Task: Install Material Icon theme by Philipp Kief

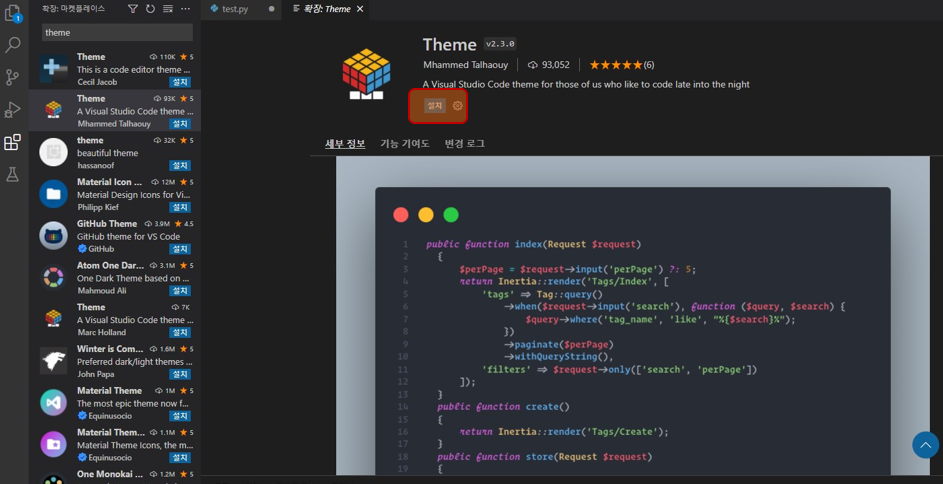Action: (x=180, y=207)
